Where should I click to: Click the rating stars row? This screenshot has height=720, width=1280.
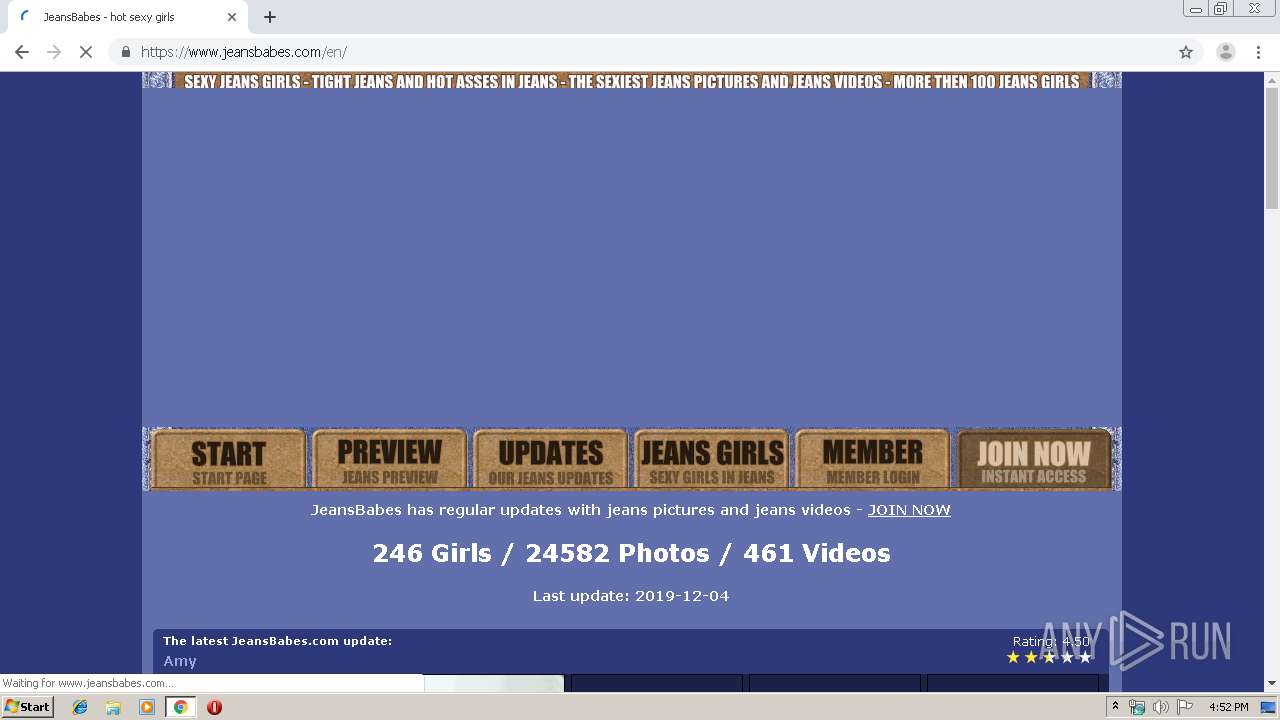click(1049, 657)
